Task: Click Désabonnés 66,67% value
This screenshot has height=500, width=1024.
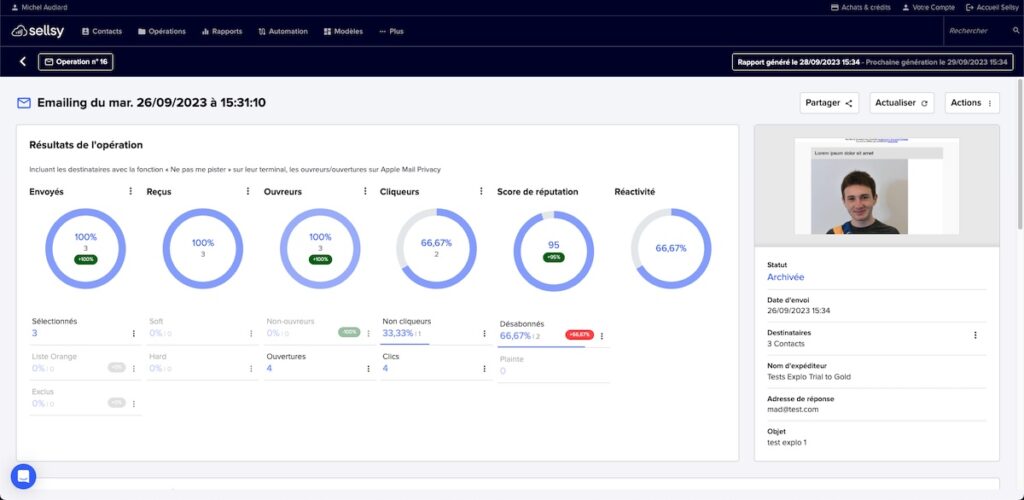Action: (515, 336)
